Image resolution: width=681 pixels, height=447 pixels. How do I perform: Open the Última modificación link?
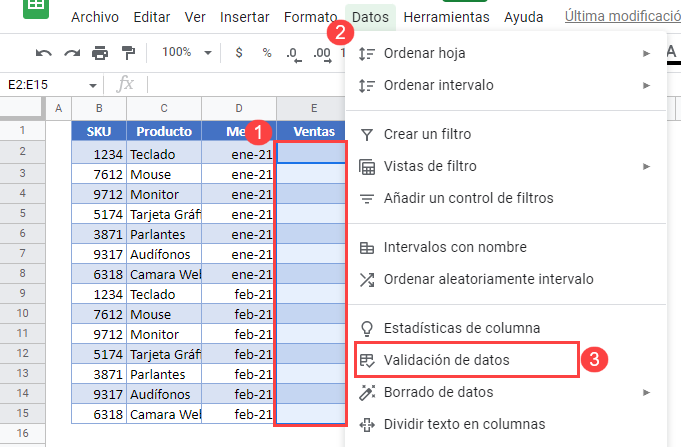(622, 17)
